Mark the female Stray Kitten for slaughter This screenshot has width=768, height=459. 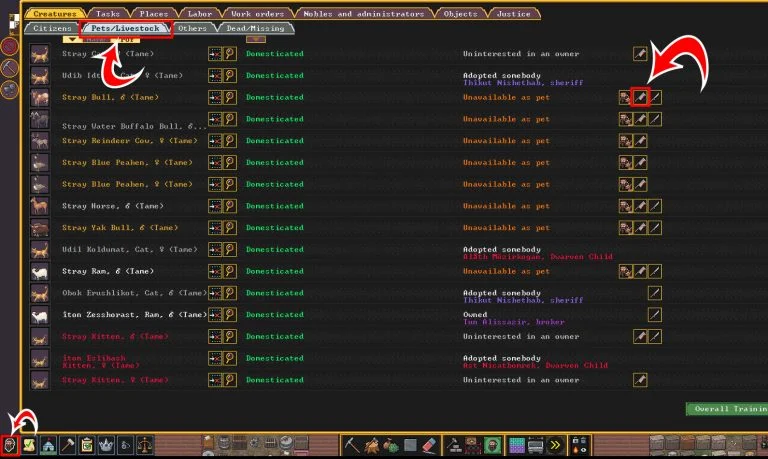click(x=640, y=380)
